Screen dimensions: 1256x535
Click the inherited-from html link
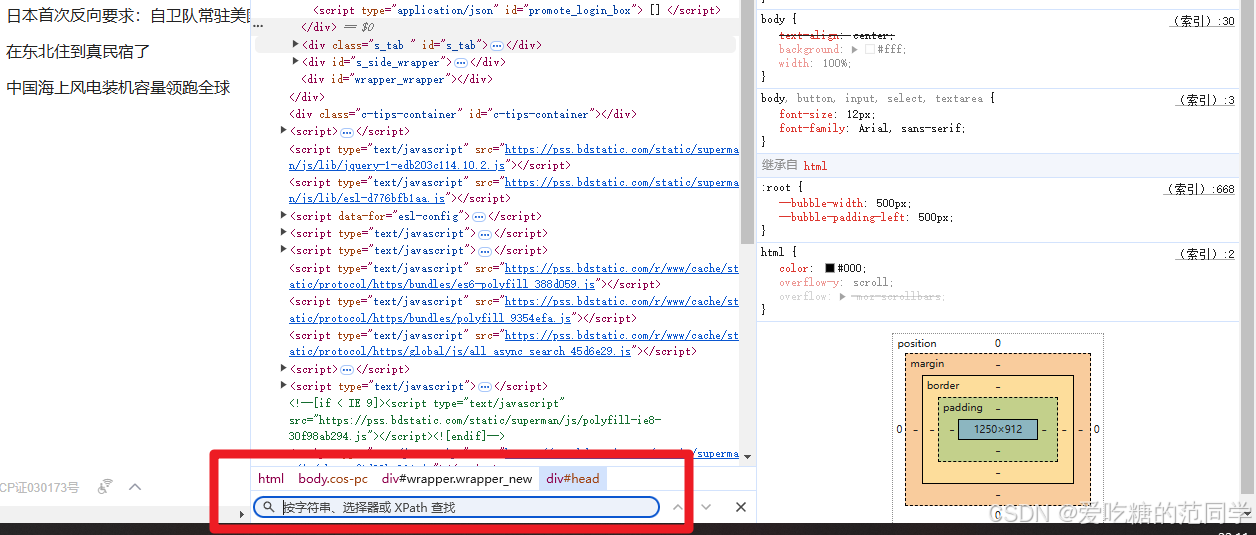coord(815,166)
